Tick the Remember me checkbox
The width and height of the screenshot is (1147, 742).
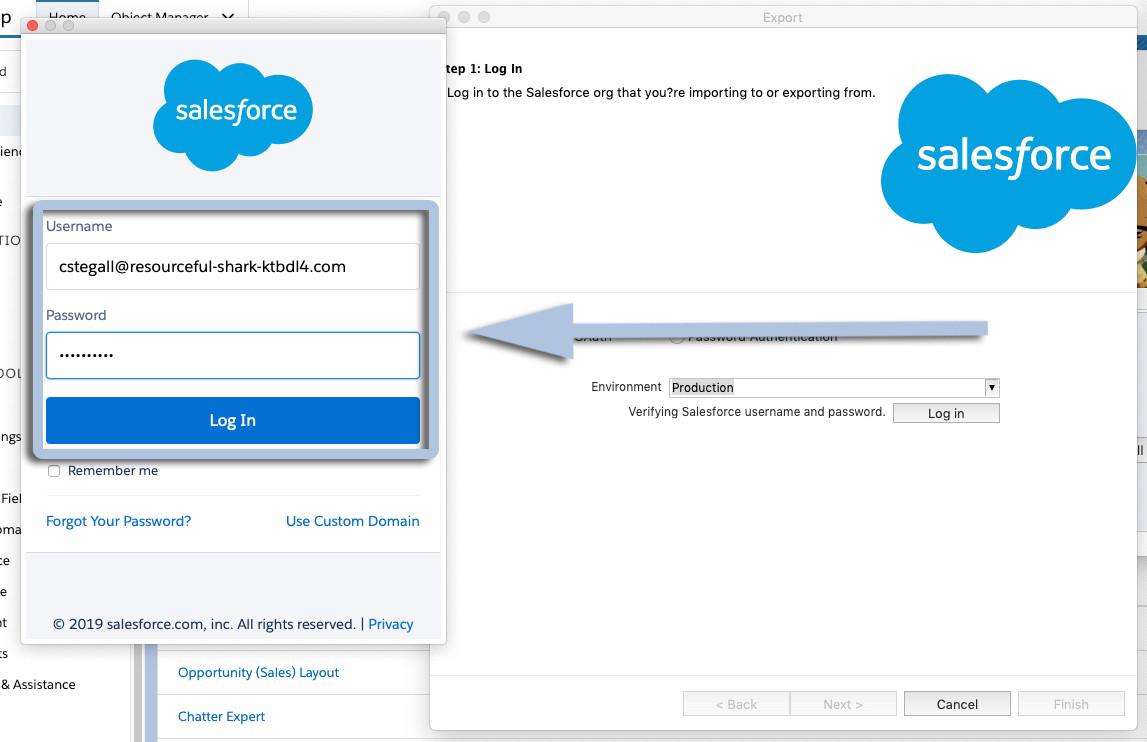pos(54,471)
